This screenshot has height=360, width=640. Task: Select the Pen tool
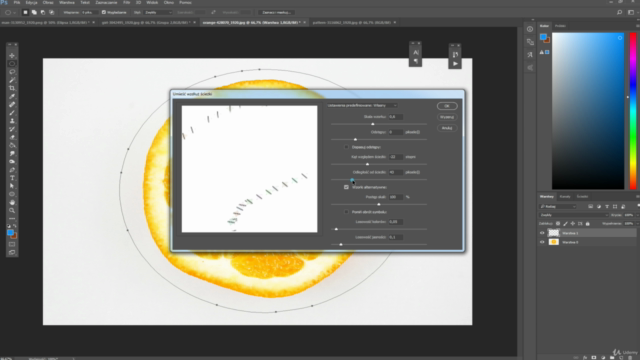(12, 170)
